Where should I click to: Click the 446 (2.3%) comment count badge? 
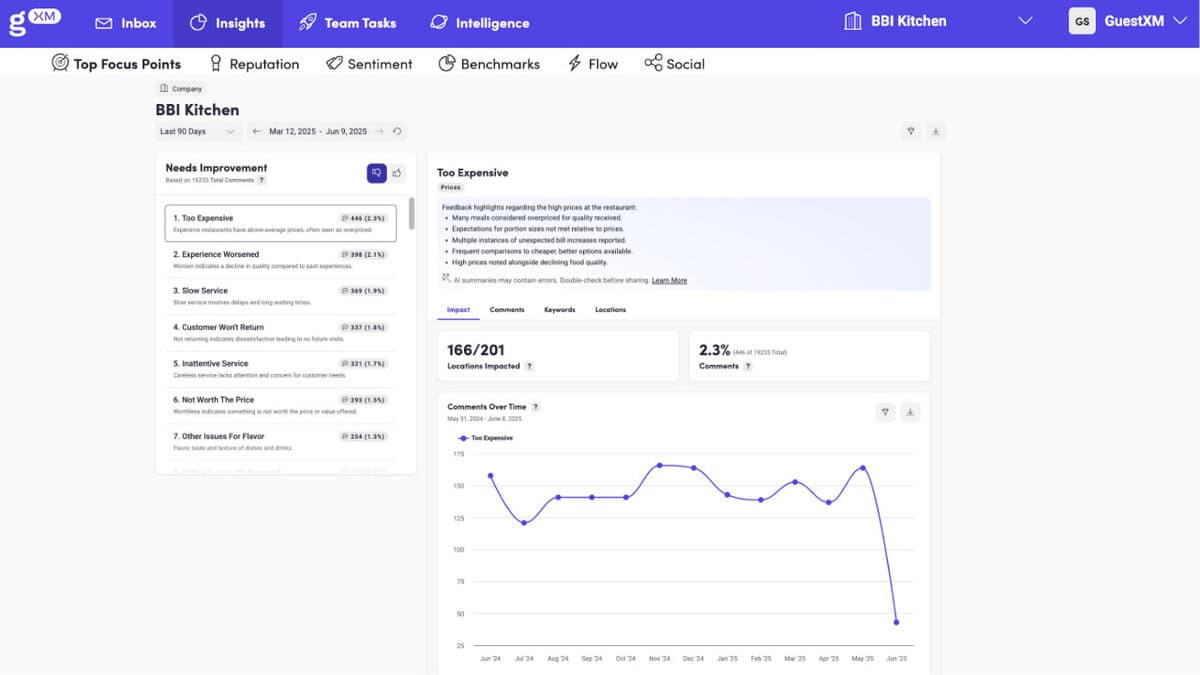click(x=362, y=218)
